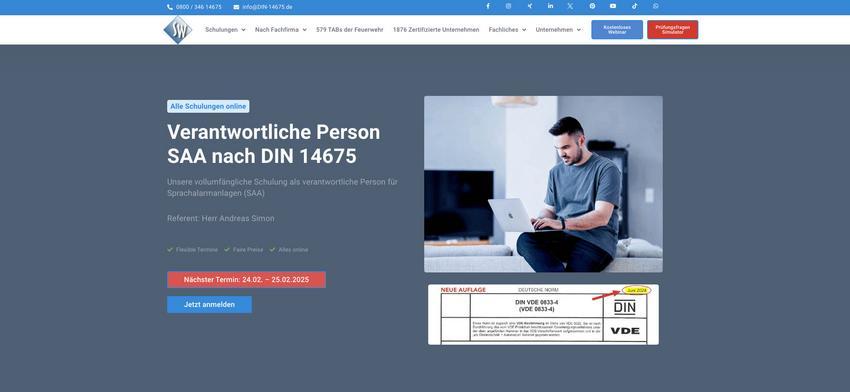Viewport: 850px width, 392px height.
Task: Open the LinkedIn social icon
Action: [x=551, y=7]
